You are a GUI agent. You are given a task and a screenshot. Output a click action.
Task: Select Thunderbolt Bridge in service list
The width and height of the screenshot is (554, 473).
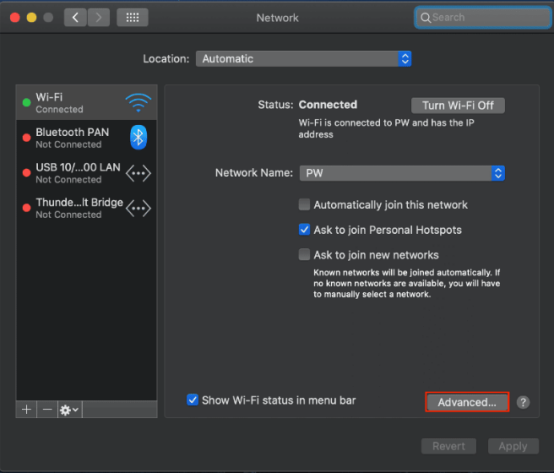(x=87, y=208)
